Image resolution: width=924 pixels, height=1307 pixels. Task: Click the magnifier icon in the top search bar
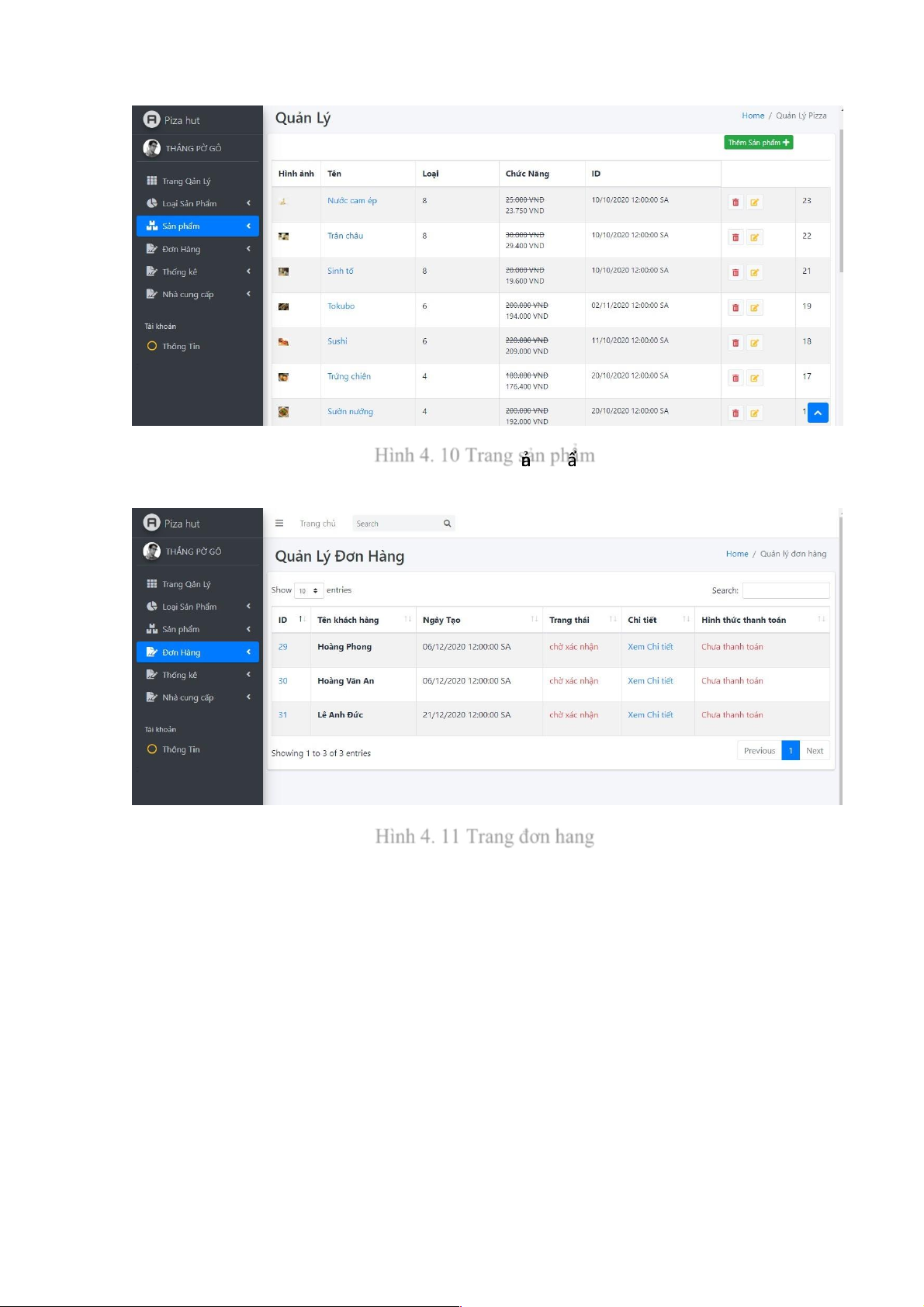447,524
